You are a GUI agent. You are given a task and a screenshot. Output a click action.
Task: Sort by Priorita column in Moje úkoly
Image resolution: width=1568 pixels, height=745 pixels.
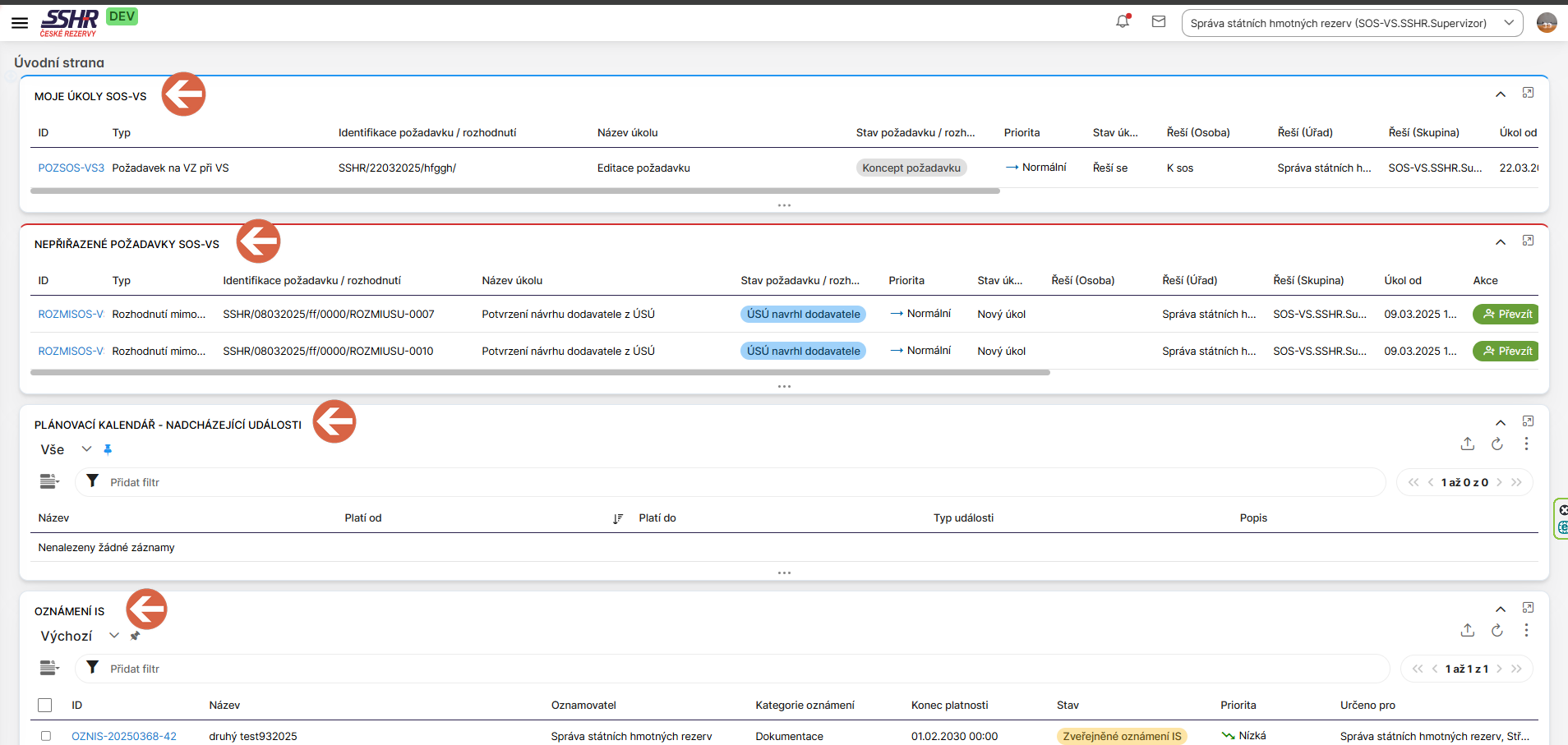coord(1022,132)
